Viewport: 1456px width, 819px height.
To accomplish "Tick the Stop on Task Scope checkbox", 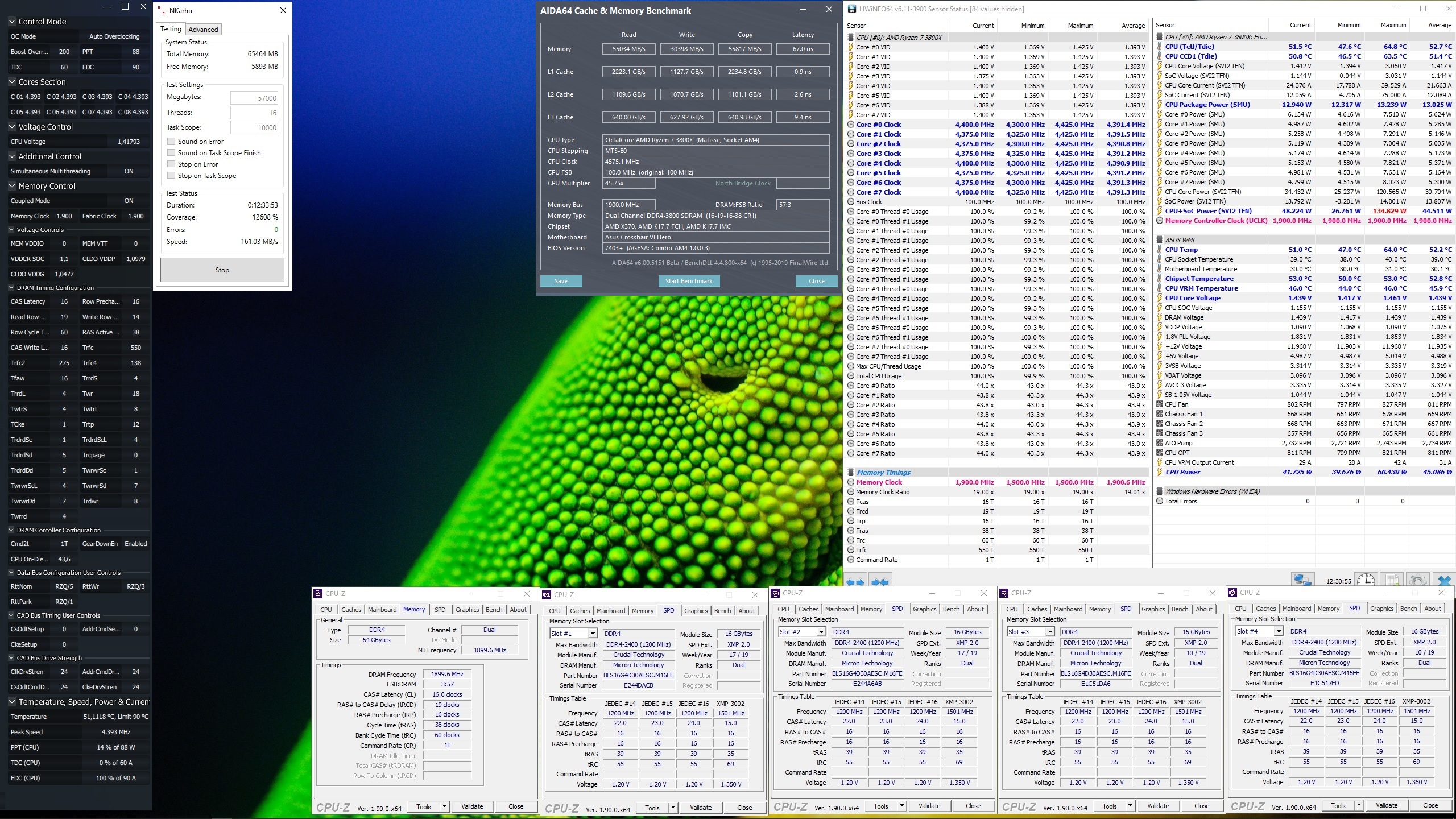I will click(171, 176).
